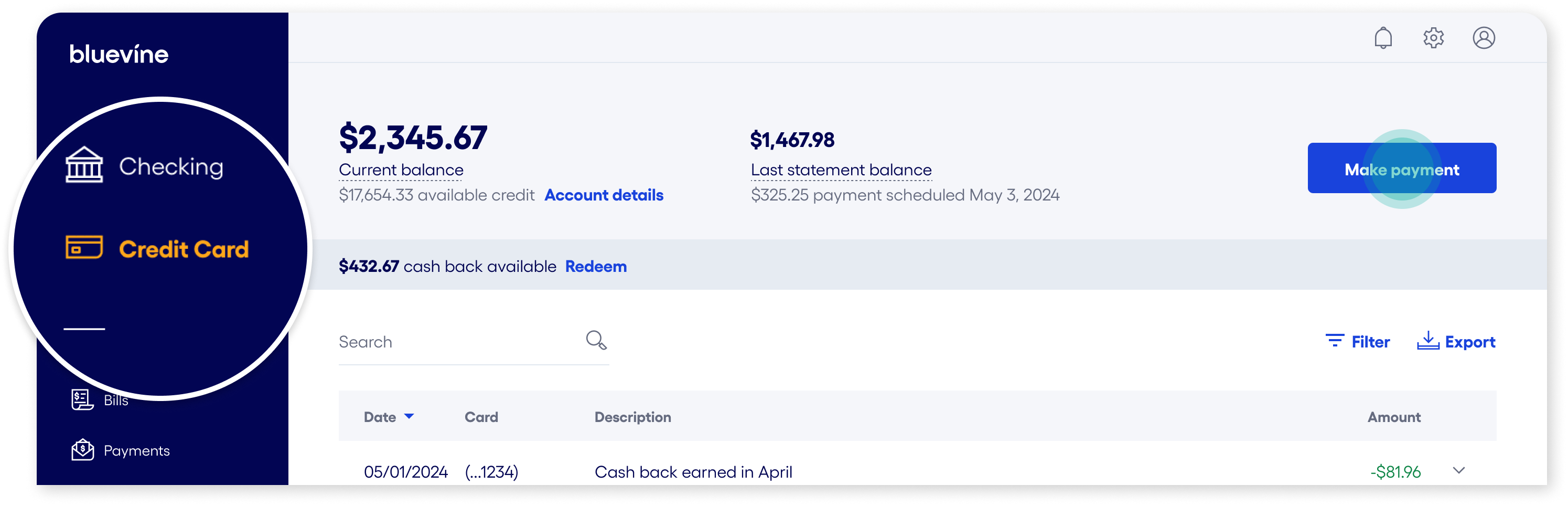Open settings using the gear icon

tap(1433, 37)
